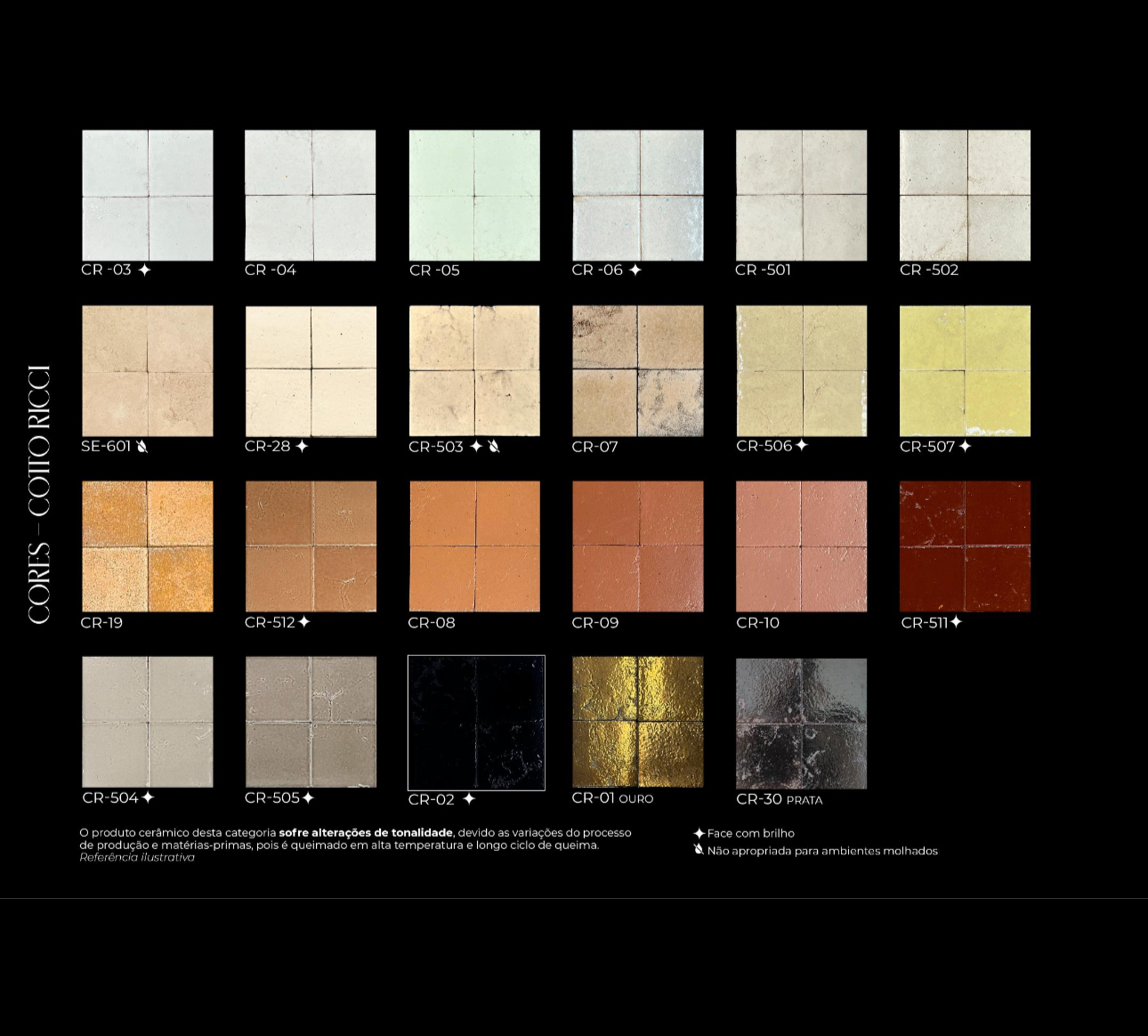
Task: Click the CR-504 label text
Action: pyautogui.click(x=110, y=798)
